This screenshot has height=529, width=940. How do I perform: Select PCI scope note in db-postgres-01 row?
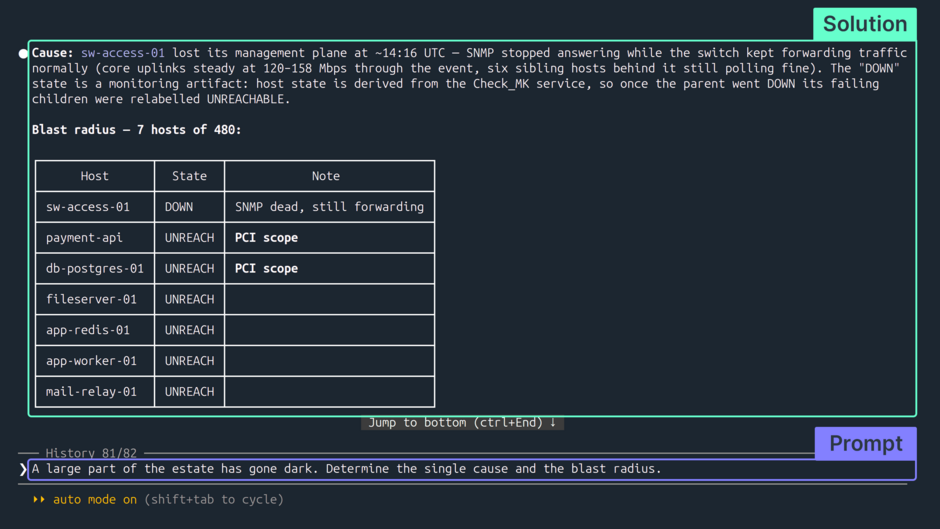[329, 268]
